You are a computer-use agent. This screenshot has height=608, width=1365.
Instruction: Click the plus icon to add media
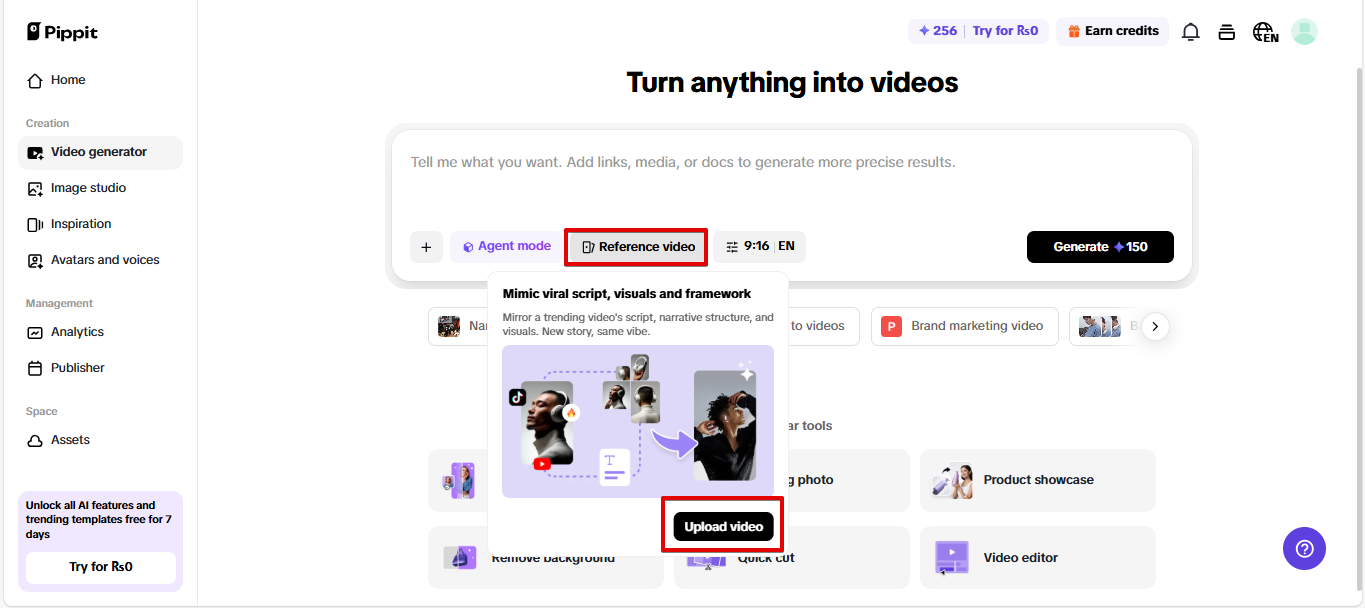[426, 247]
